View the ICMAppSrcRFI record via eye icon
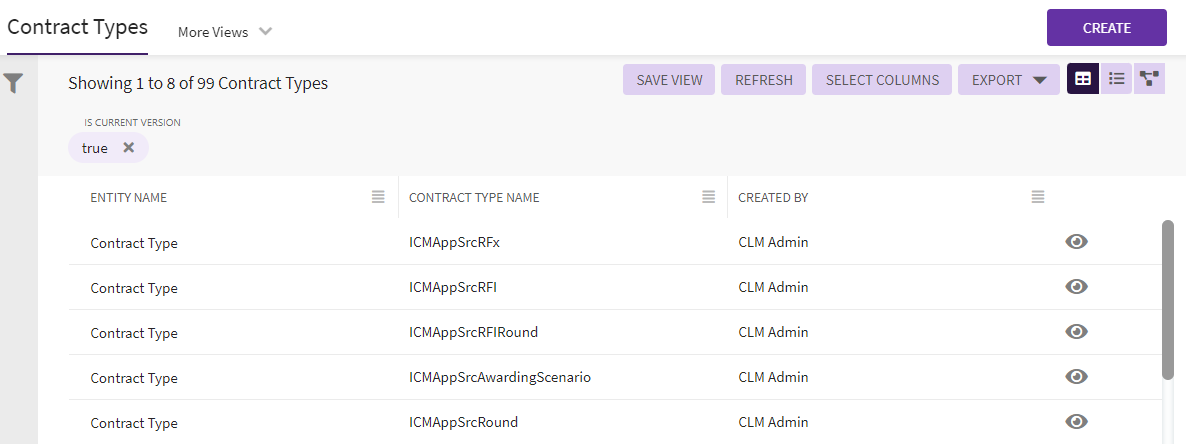The image size is (1186, 444). pos(1076,287)
